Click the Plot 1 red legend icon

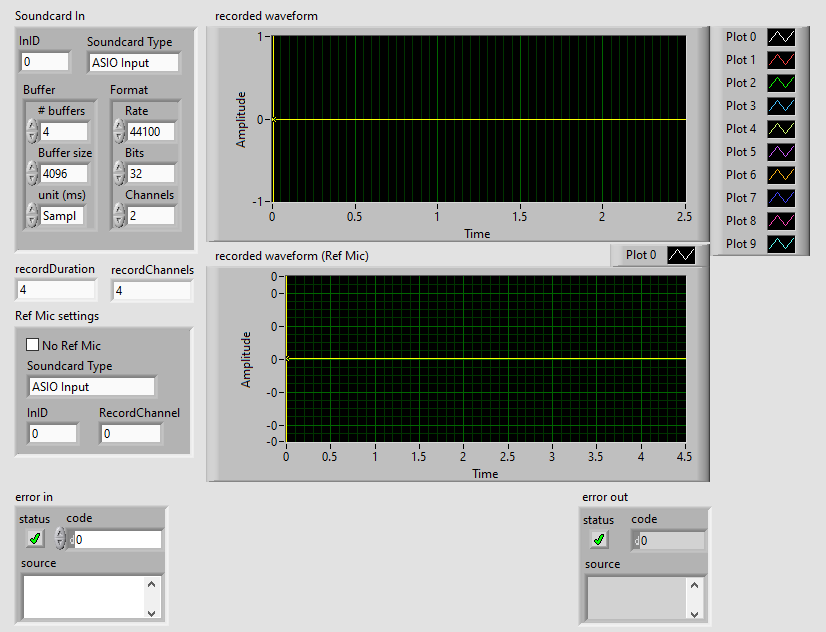[781, 60]
